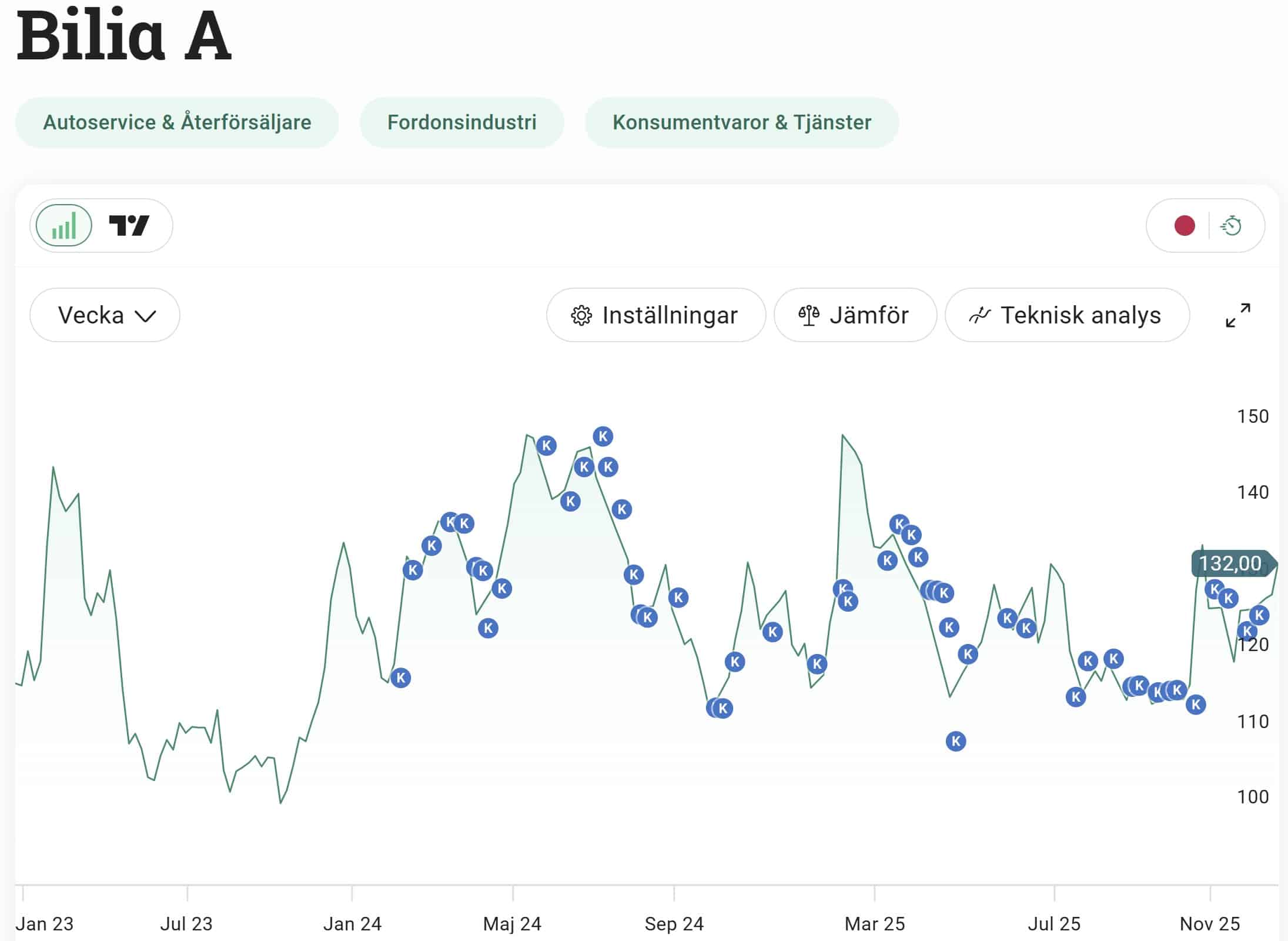Select the Fordonsindustri sector tag
The height and width of the screenshot is (941, 1288).
(x=461, y=122)
